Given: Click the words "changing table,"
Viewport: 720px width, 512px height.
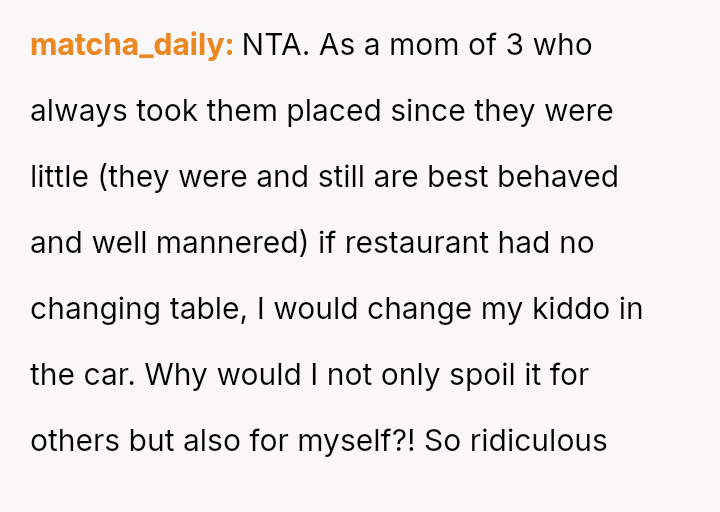Looking at the screenshot, I should tap(138, 309).
